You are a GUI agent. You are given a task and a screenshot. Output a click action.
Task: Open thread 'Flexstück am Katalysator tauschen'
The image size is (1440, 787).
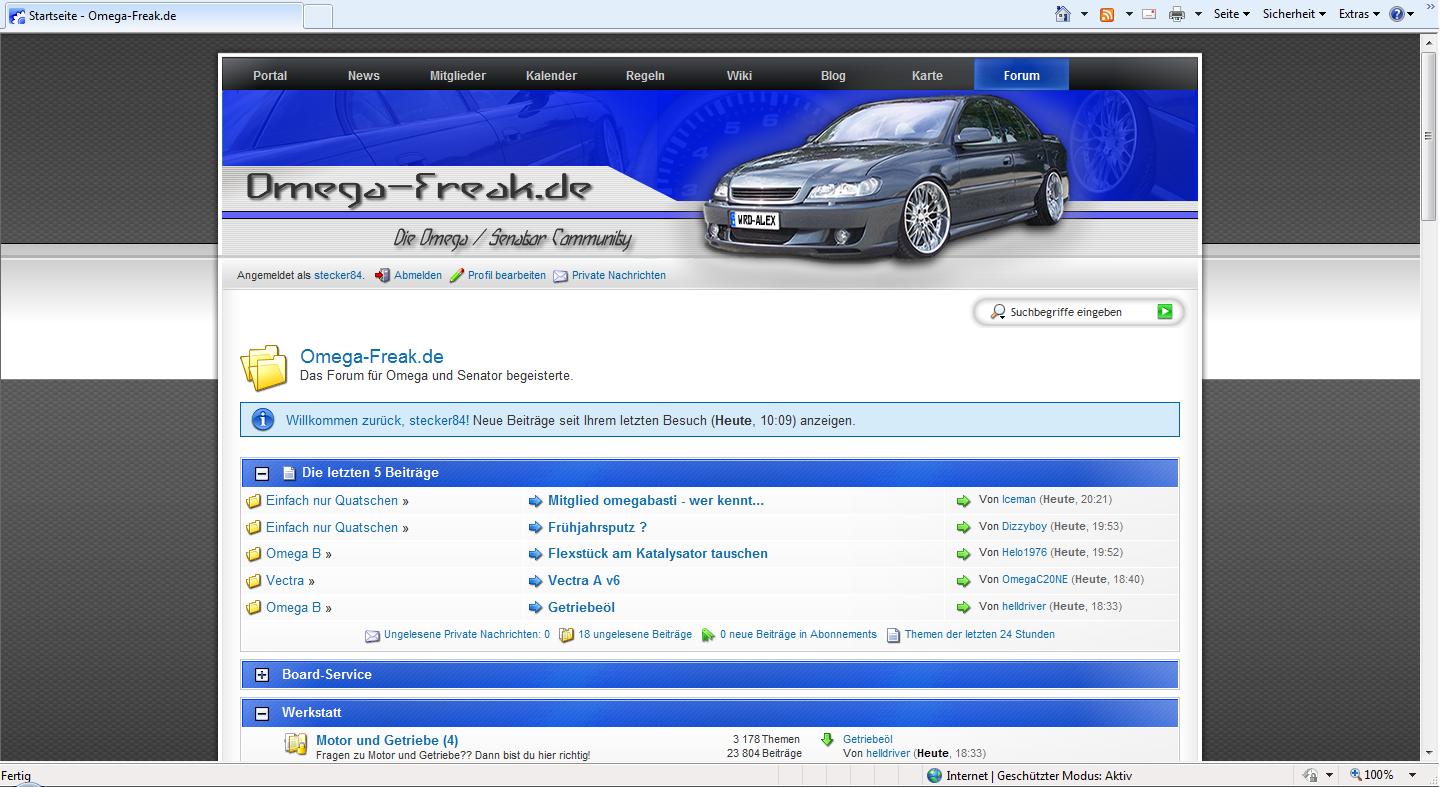click(657, 553)
